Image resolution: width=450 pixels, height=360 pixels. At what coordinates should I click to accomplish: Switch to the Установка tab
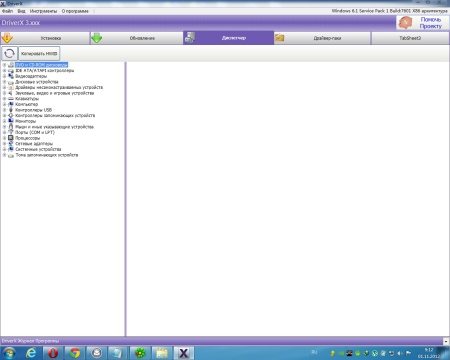45,38
